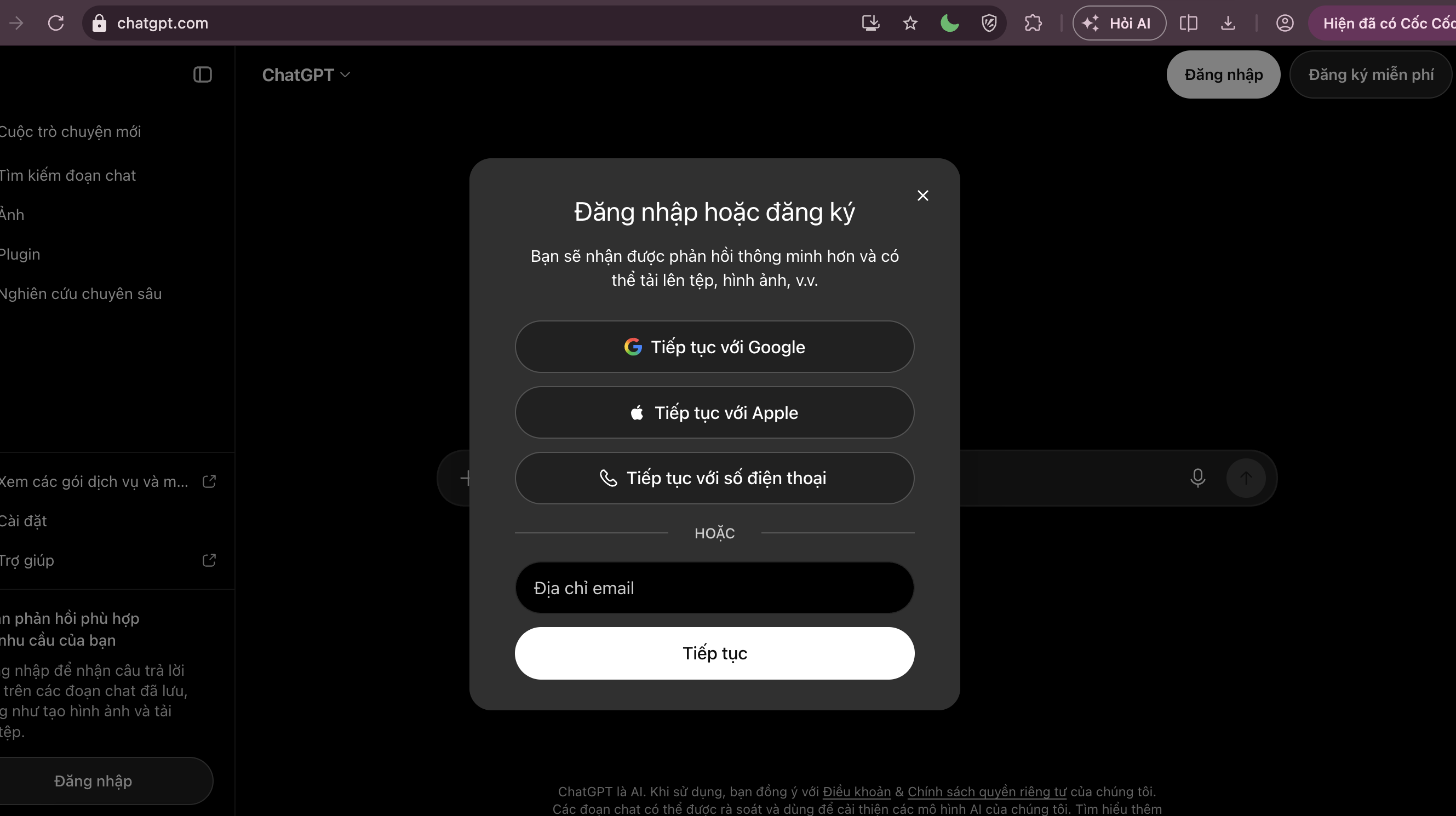This screenshot has height=816, width=1456.
Task: Click the Hỏi AI button
Action: [1119, 23]
